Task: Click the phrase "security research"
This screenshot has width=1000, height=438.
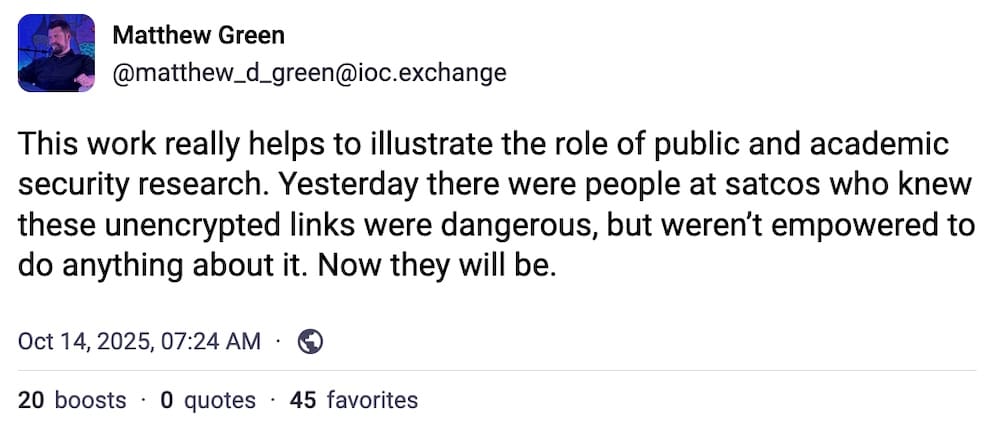Action: (147, 185)
